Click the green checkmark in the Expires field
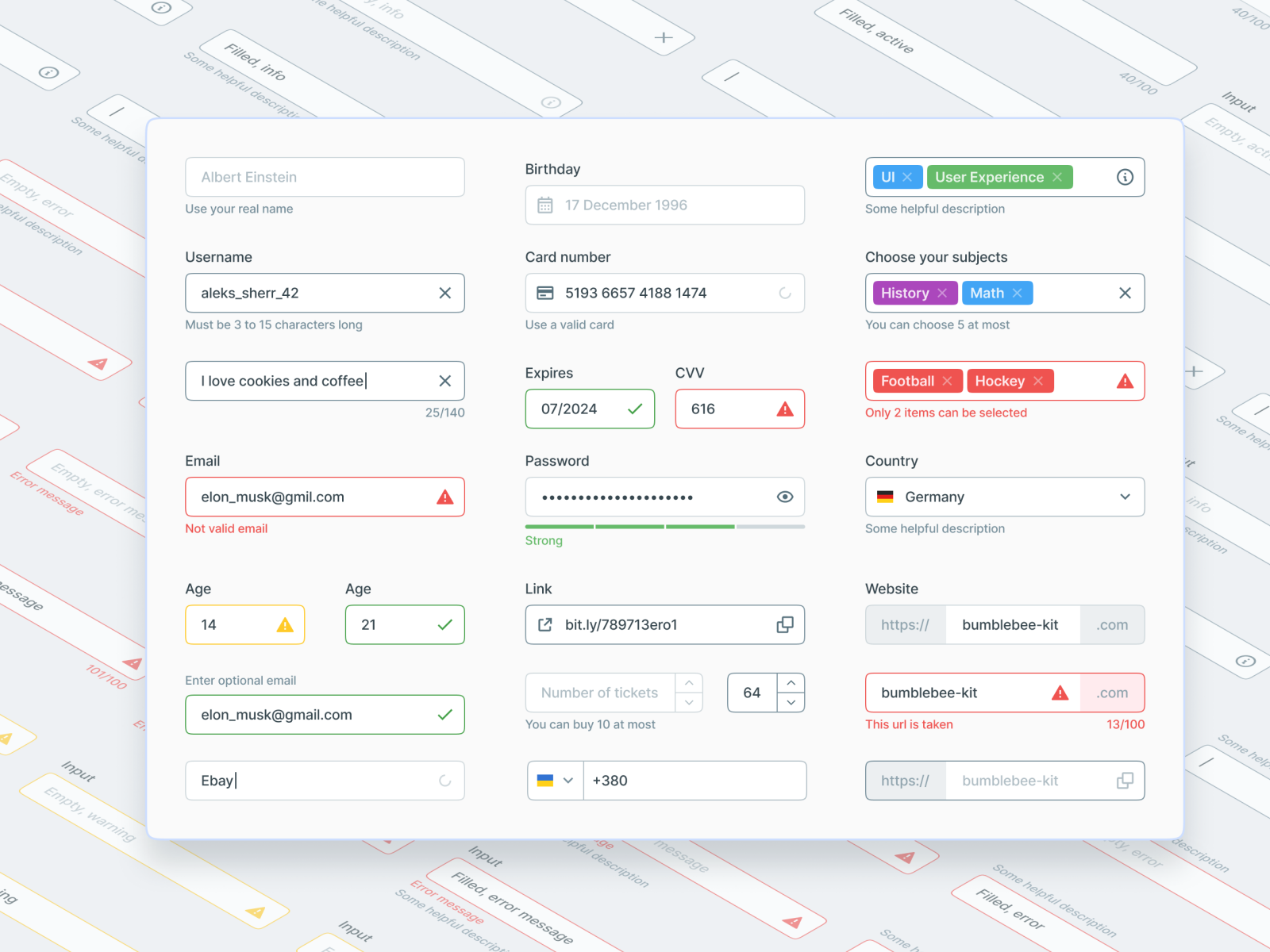 (x=634, y=409)
